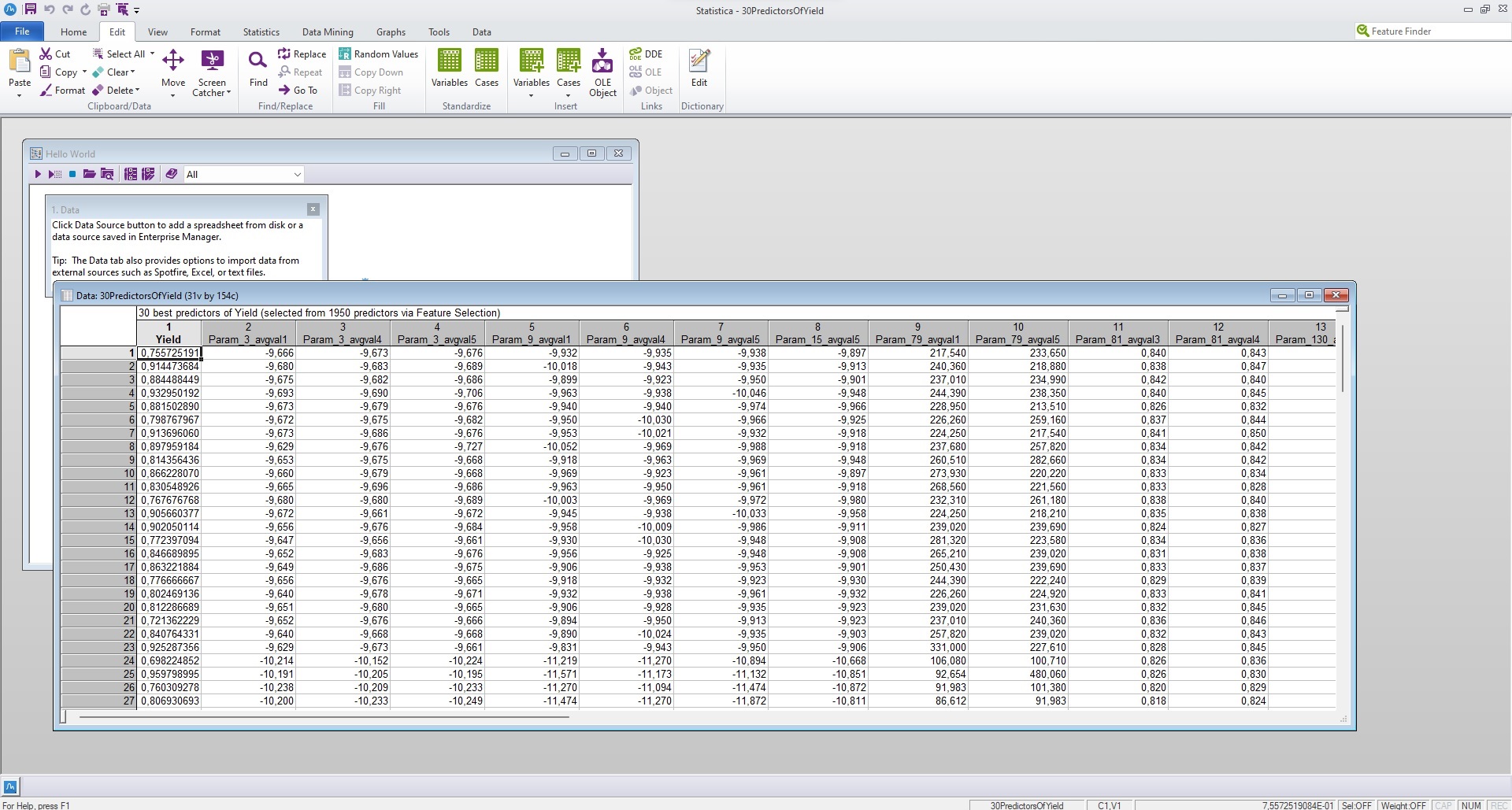This screenshot has height=810, width=1512.
Task: Click the Standardize Variables icon
Action: (x=450, y=68)
